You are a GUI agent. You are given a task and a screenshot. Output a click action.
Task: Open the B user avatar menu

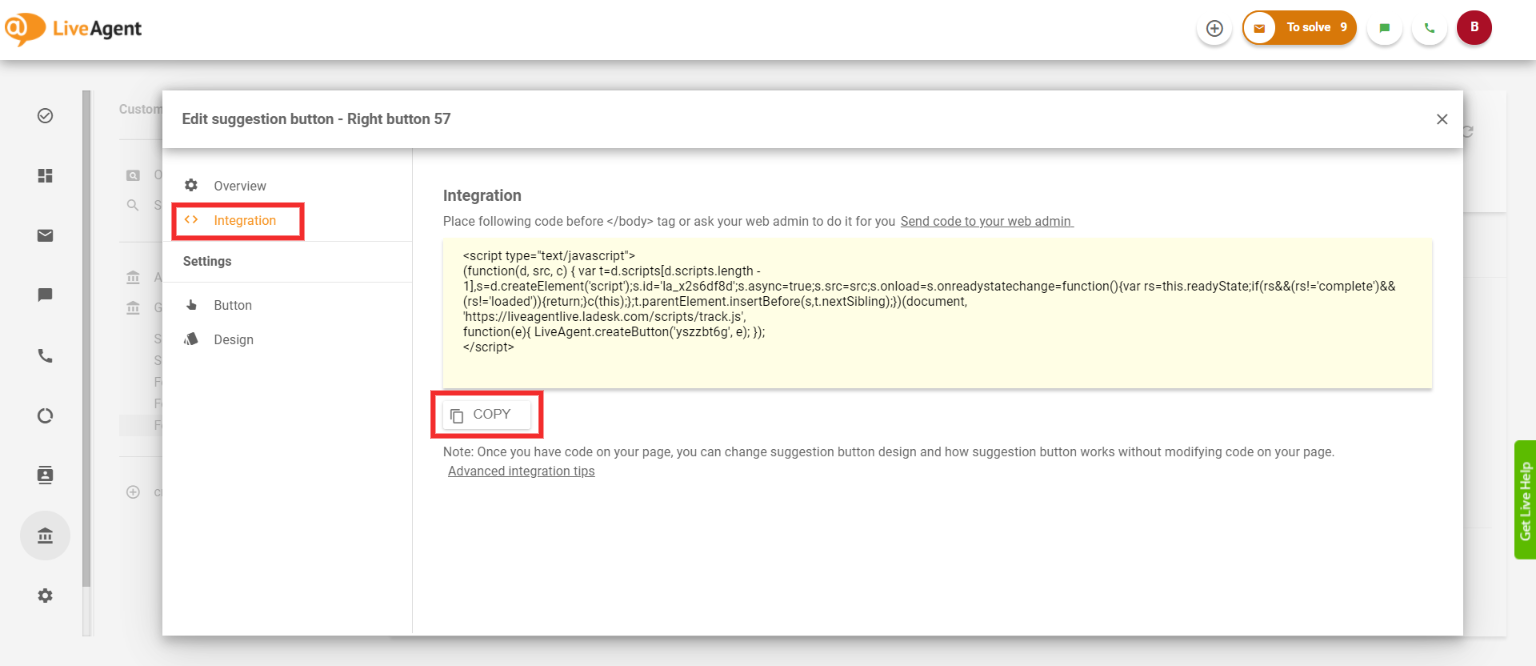[x=1474, y=28]
